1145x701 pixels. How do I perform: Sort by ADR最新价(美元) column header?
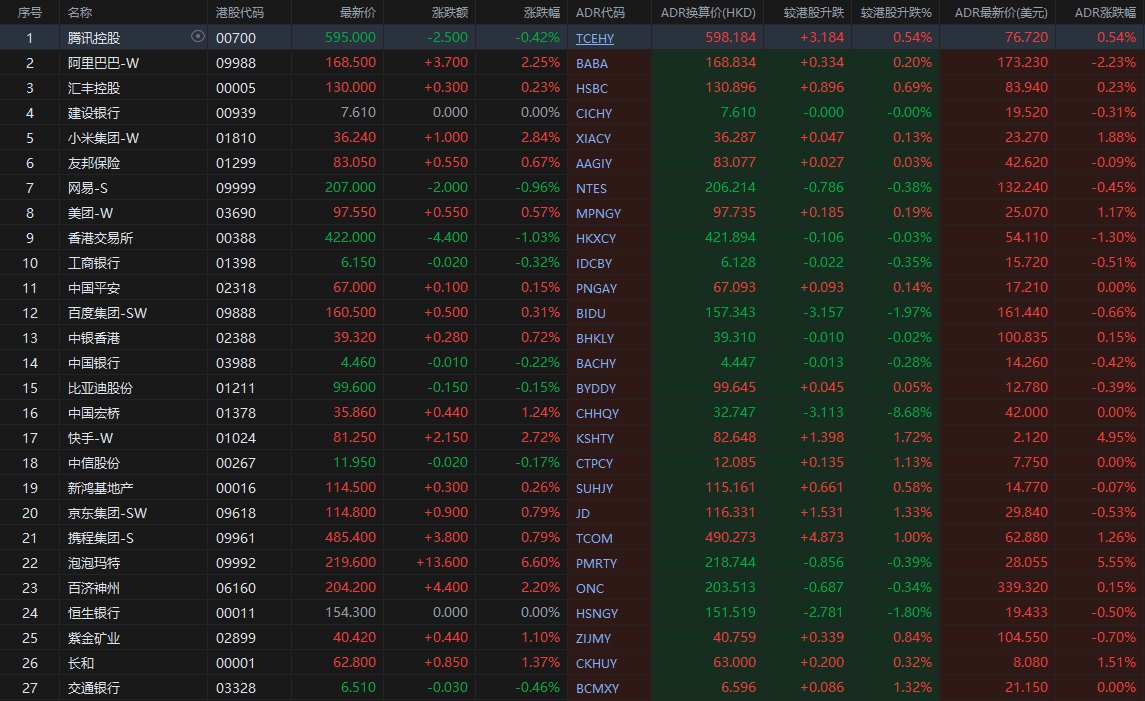click(1001, 12)
